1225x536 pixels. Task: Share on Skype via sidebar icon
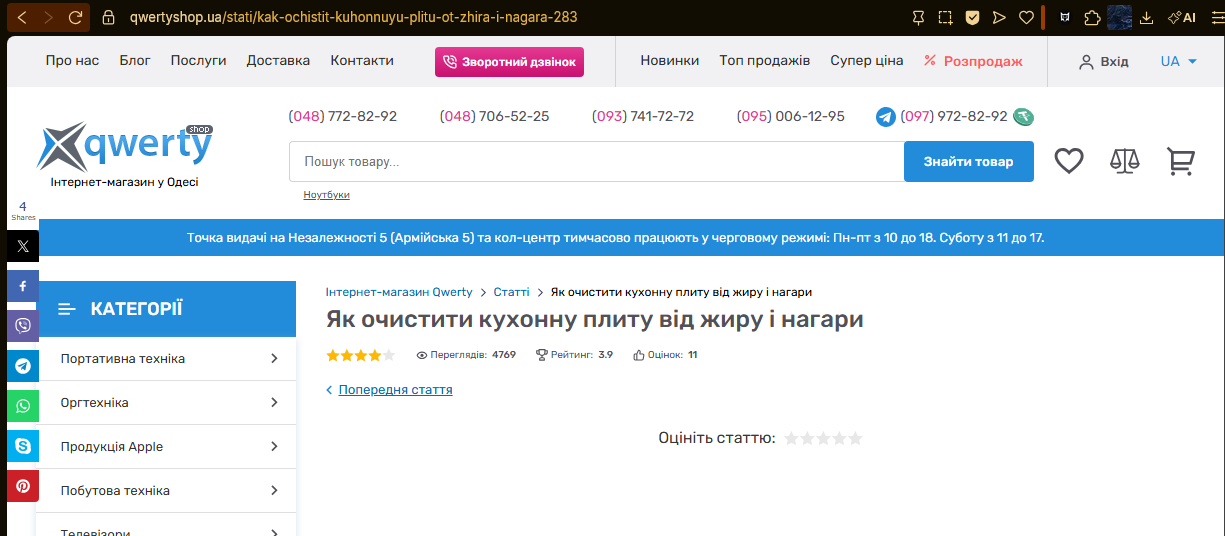(23, 446)
